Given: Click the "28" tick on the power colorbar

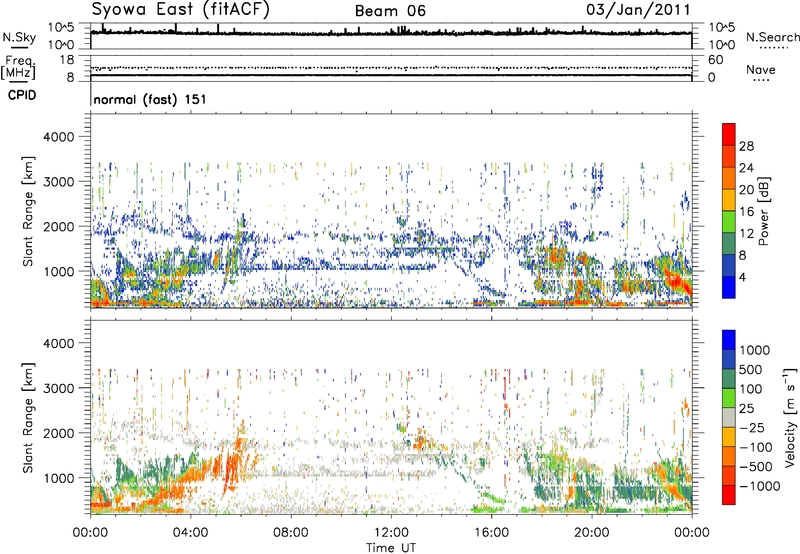Looking at the screenshot, I should pos(746,146).
